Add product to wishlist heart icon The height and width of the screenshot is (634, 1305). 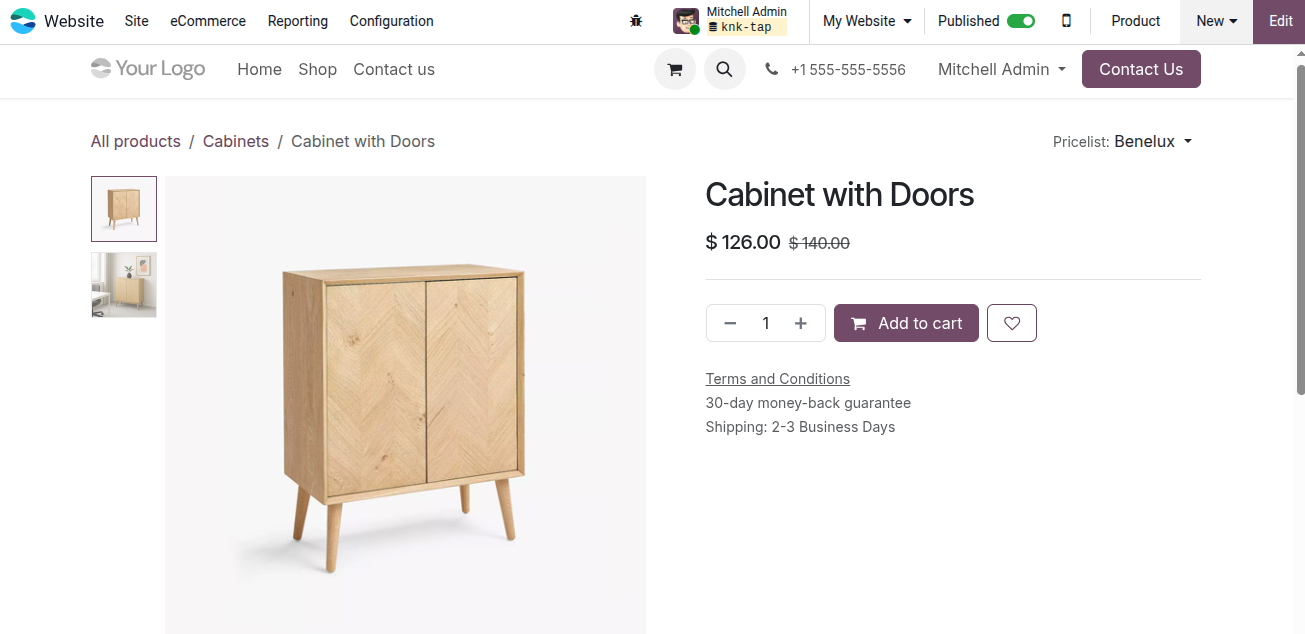(x=1012, y=323)
